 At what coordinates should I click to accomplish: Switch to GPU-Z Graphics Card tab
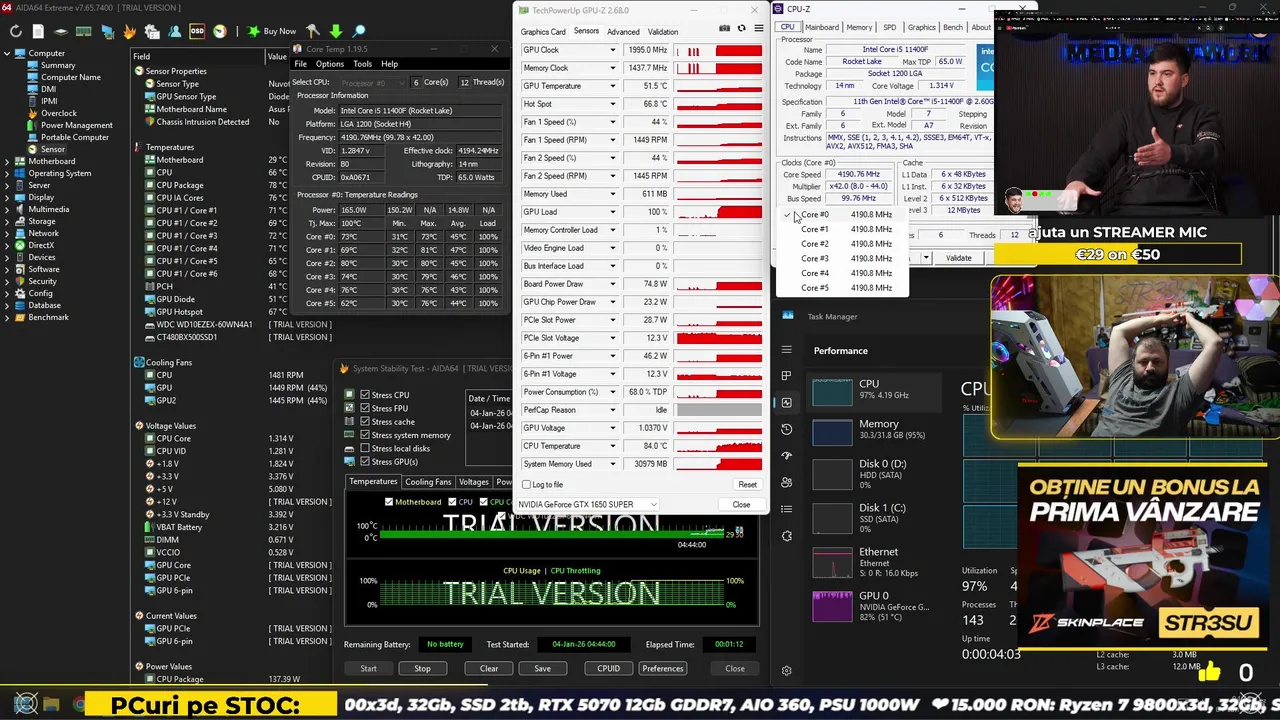(x=543, y=32)
